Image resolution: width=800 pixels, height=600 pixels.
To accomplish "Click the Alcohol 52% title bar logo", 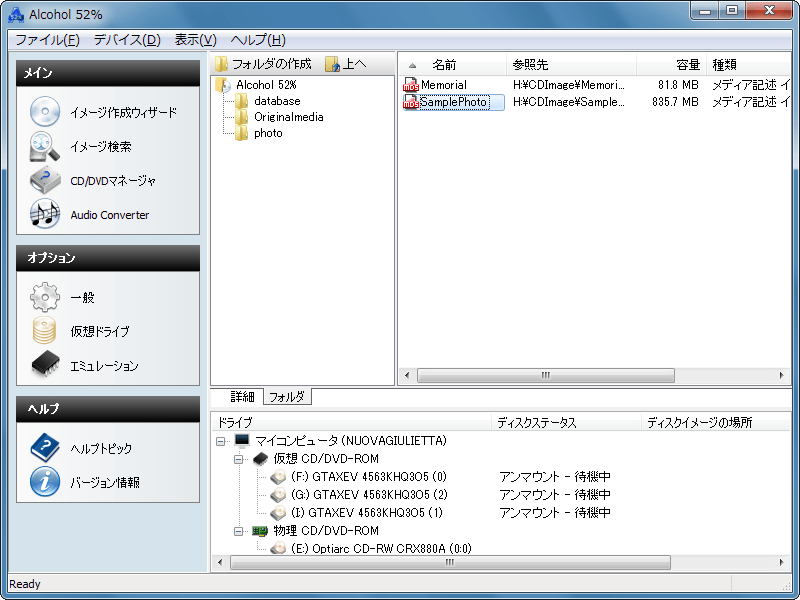I will 16,14.
